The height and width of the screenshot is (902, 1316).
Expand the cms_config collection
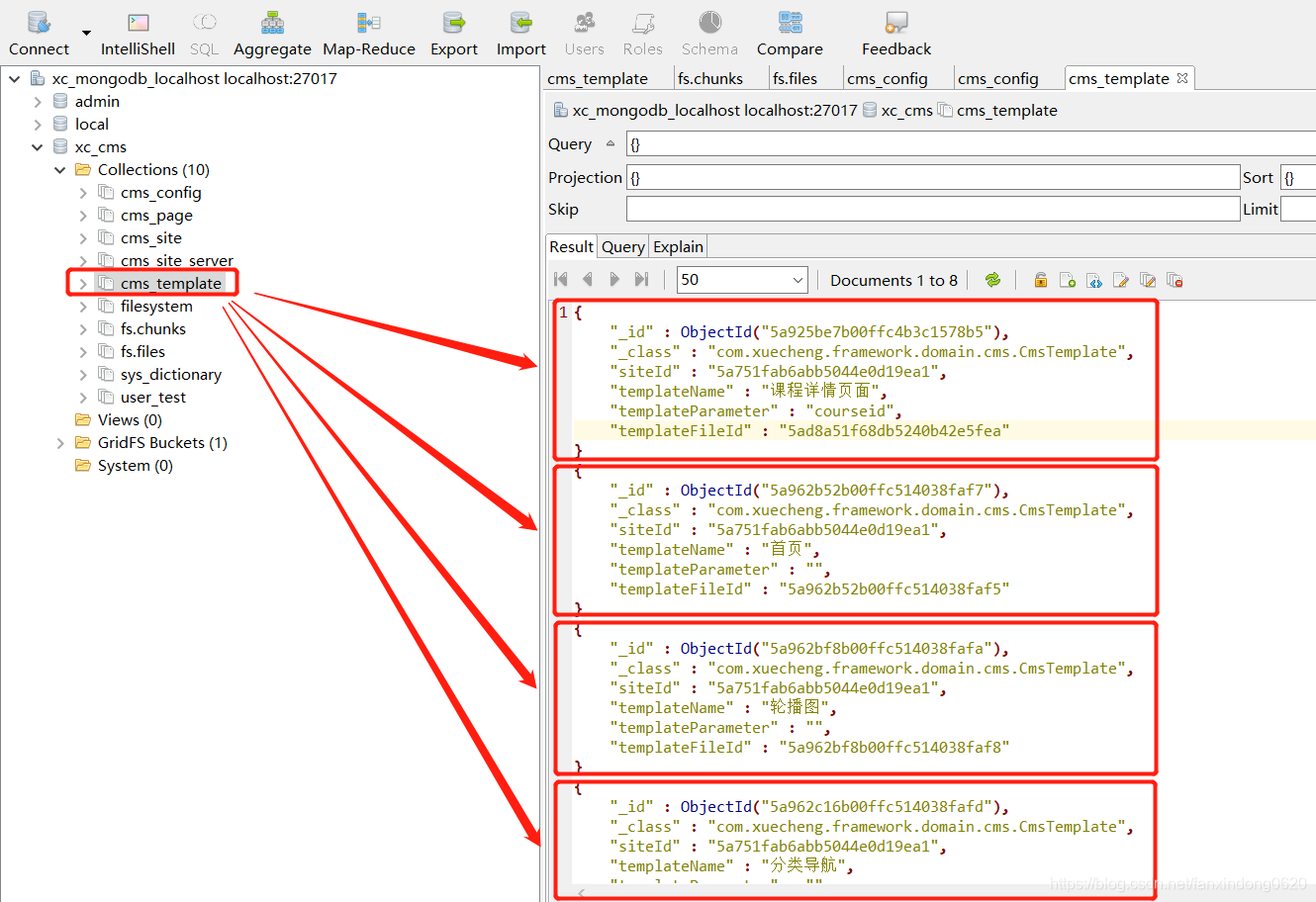83,192
